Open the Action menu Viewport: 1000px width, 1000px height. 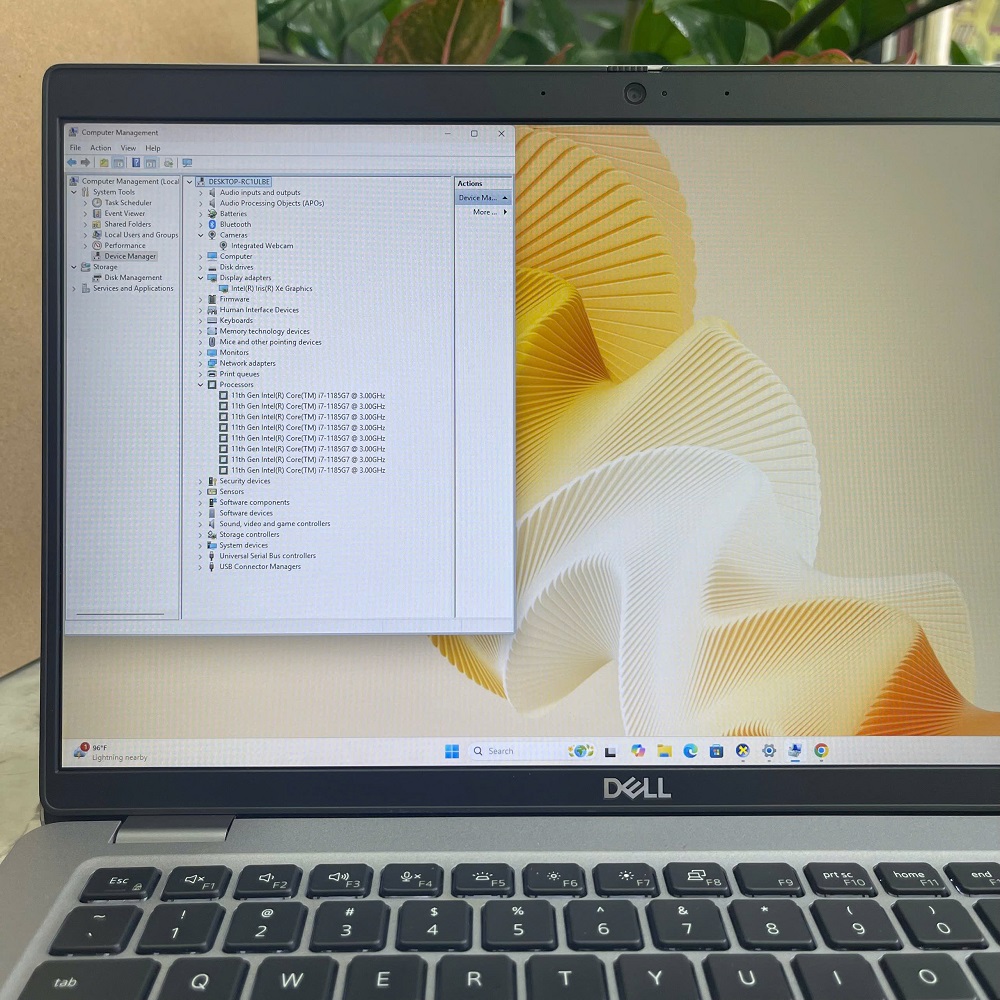point(101,148)
